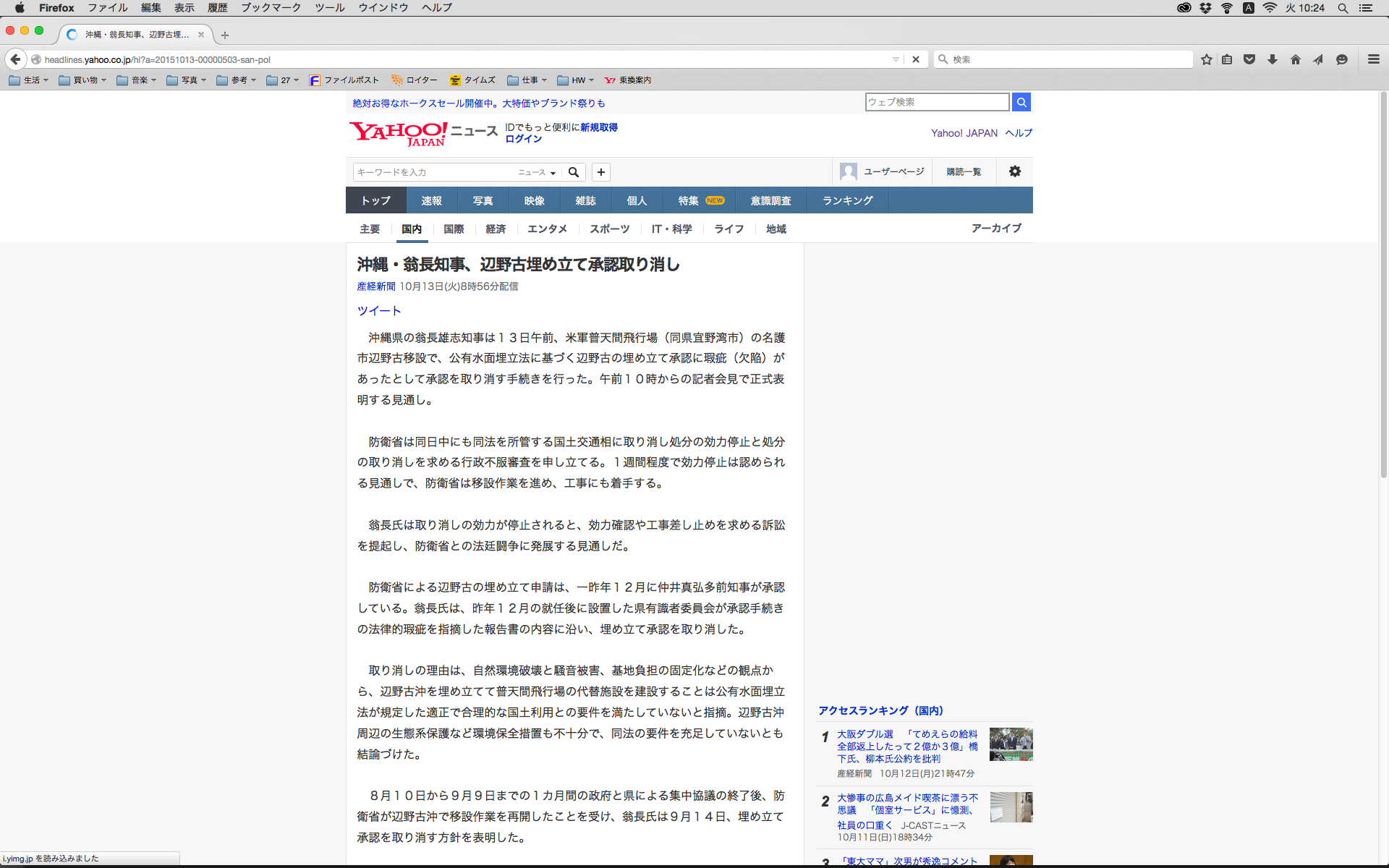Expand the 生活 bookmarks folder
The width and height of the screenshot is (1389, 868).
[29, 80]
